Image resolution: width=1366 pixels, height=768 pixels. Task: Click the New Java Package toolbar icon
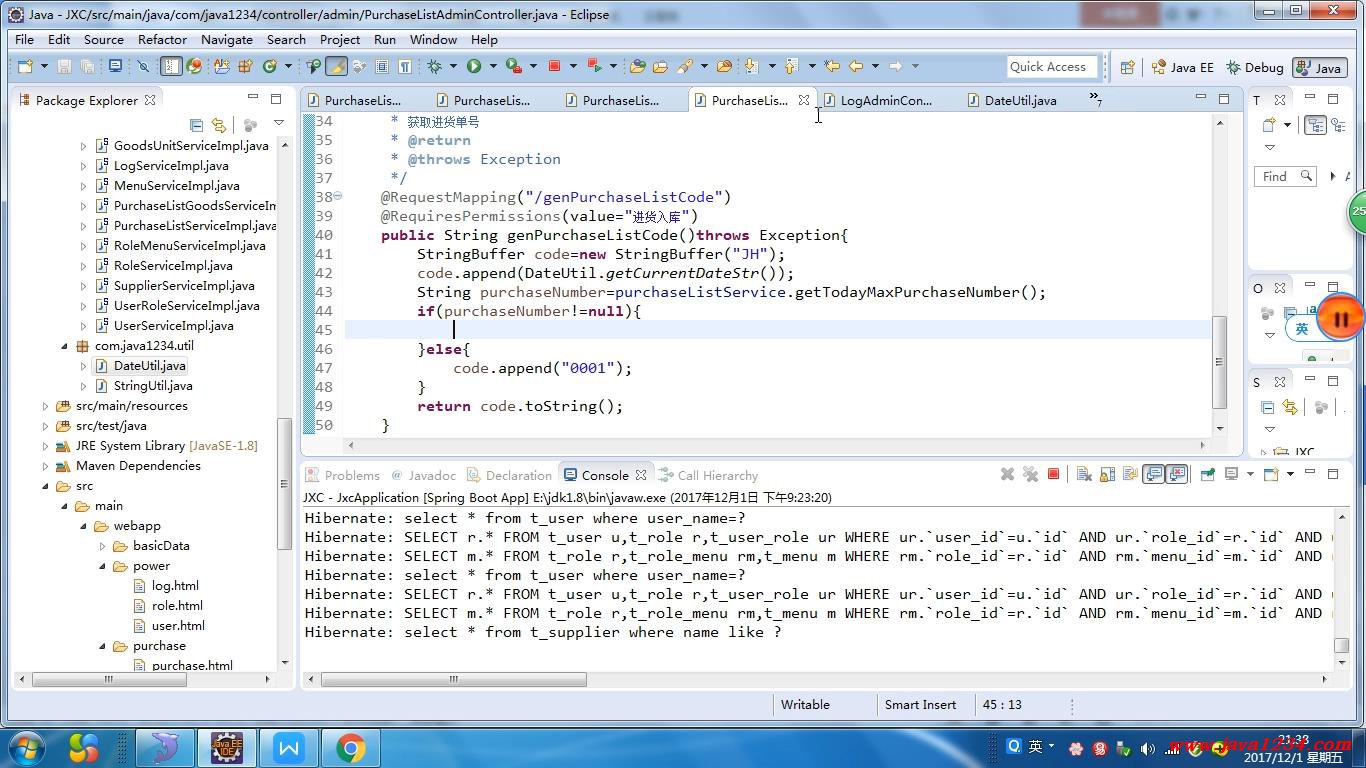click(245, 66)
